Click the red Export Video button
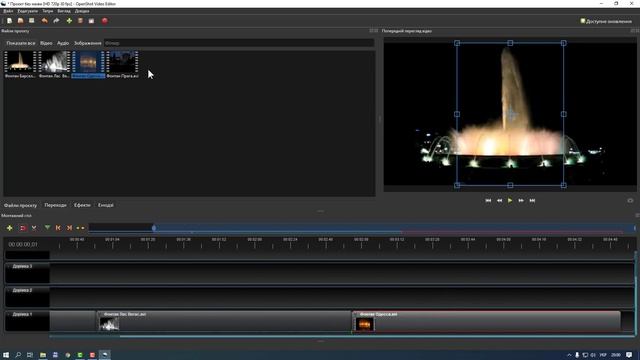The width and height of the screenshot is (640, 360). [104, 21]
